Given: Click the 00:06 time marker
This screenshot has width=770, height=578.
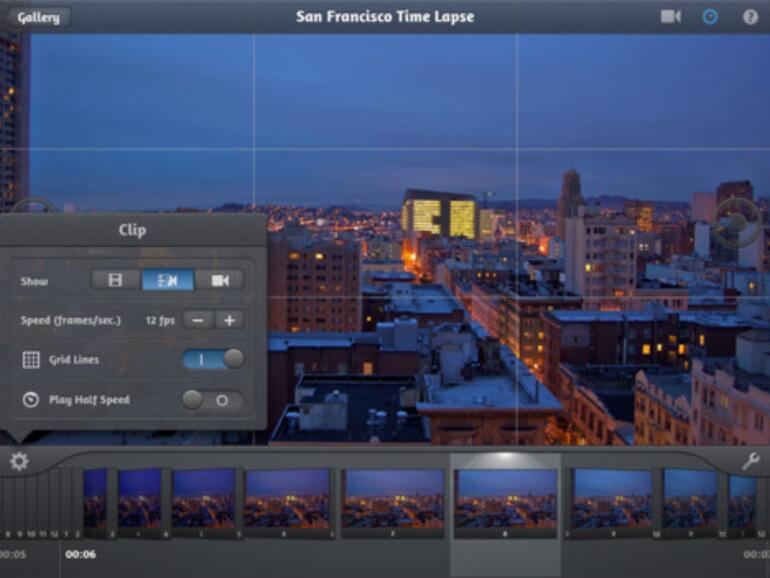Looking at the screenshot, I should (80, 554).
